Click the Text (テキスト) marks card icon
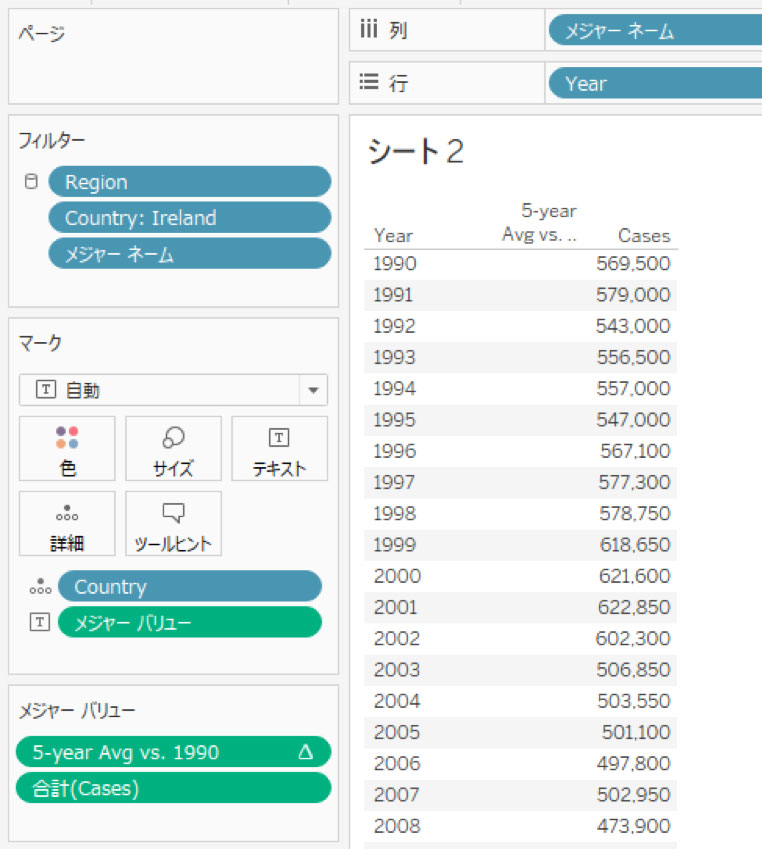The width and height of the screenshot is (762, 849). point(279,448)
